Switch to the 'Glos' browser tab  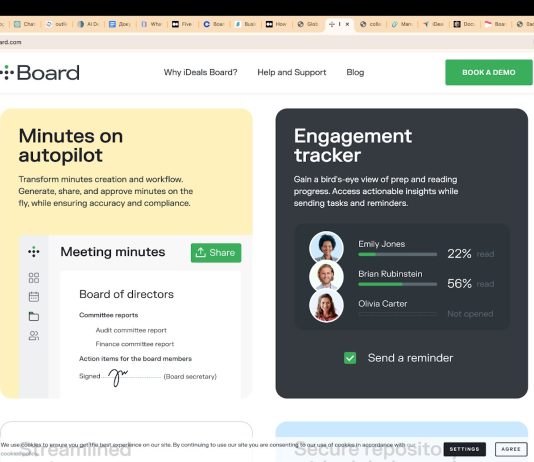point(308,24)
